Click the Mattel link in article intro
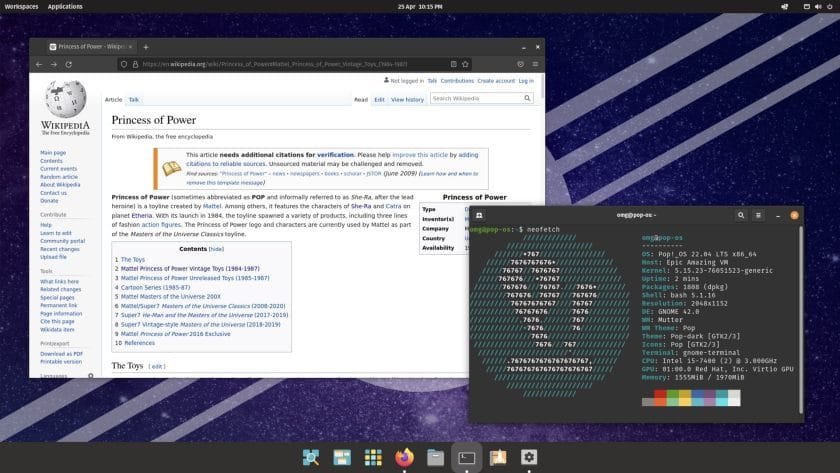Image resolution: width=840 pixels, height=473 pixels. [x=212, y=206]
